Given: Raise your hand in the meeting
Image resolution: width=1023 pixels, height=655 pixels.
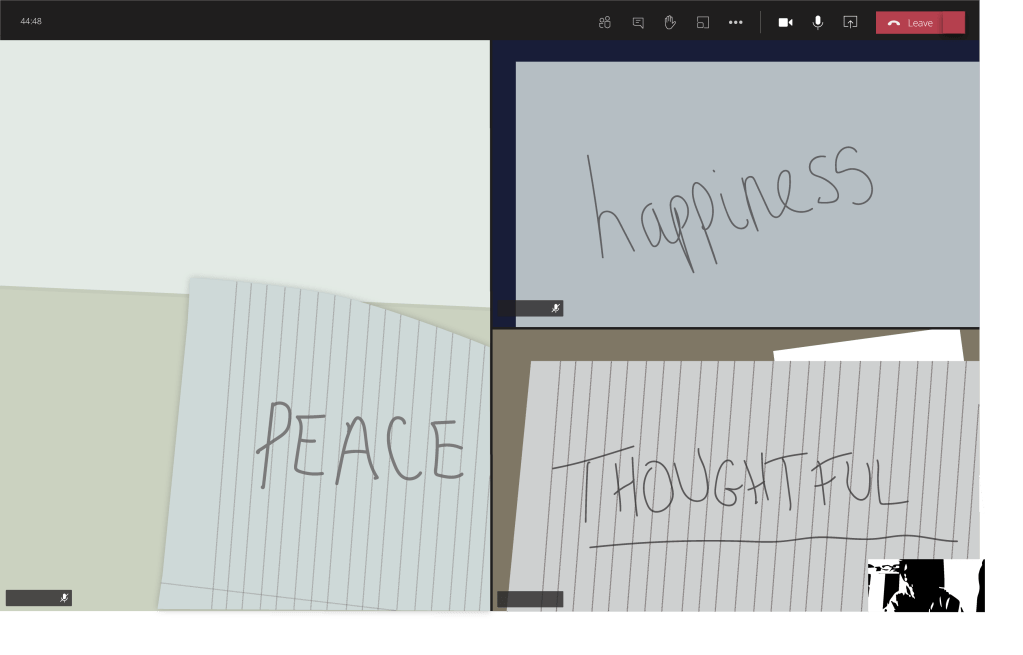Looking at the screenshot, I should (x=670, y=22).
